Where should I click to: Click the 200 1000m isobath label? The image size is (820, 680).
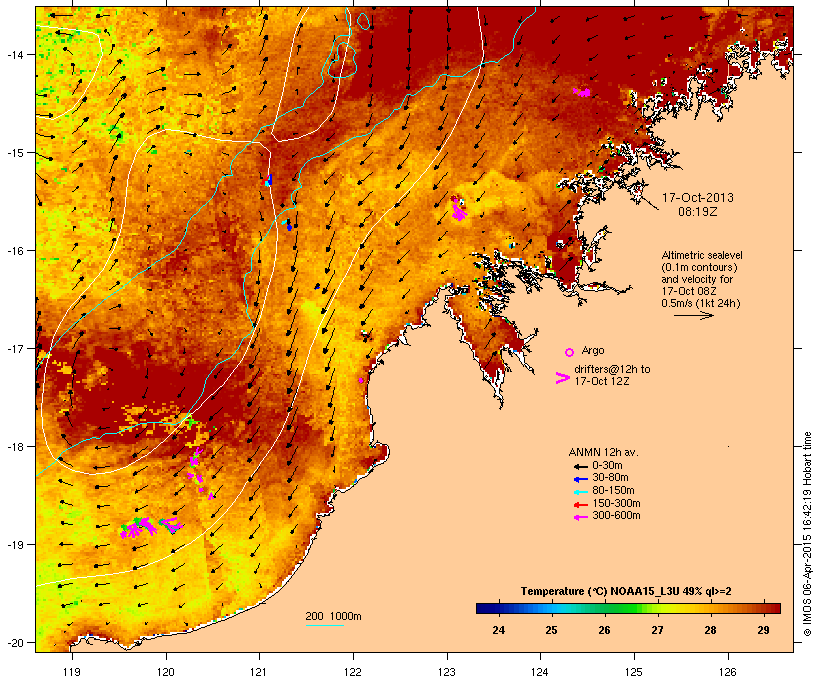(333, 616)
